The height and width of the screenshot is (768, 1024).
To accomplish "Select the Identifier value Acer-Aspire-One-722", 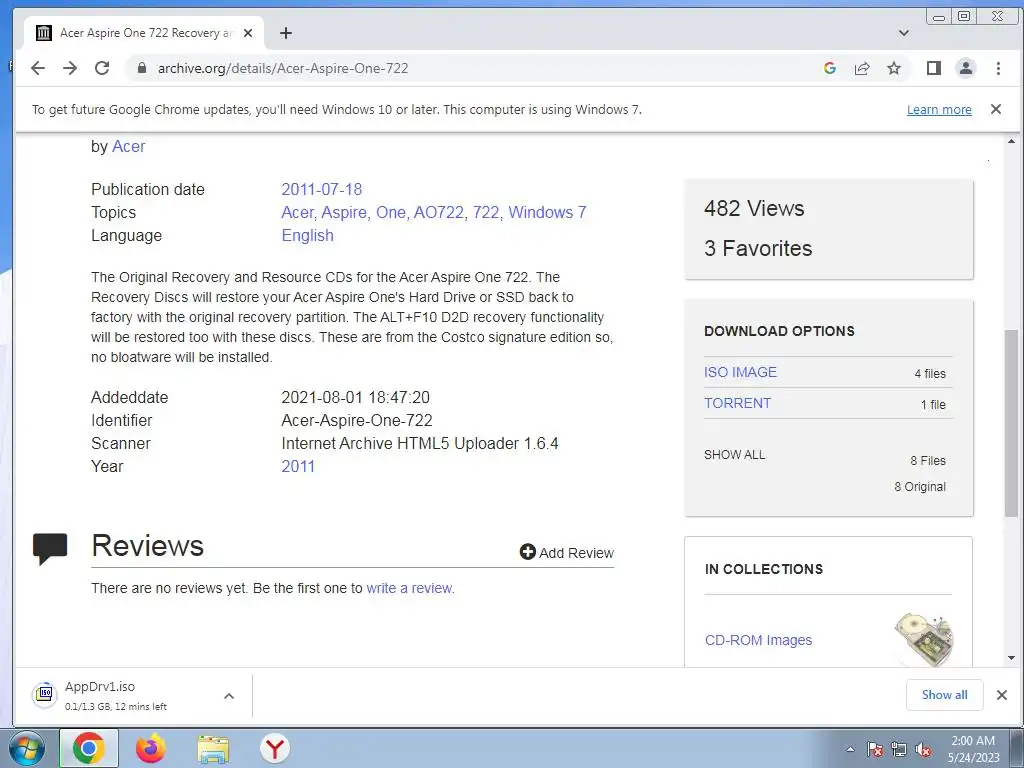I will [x=357, y=421].
